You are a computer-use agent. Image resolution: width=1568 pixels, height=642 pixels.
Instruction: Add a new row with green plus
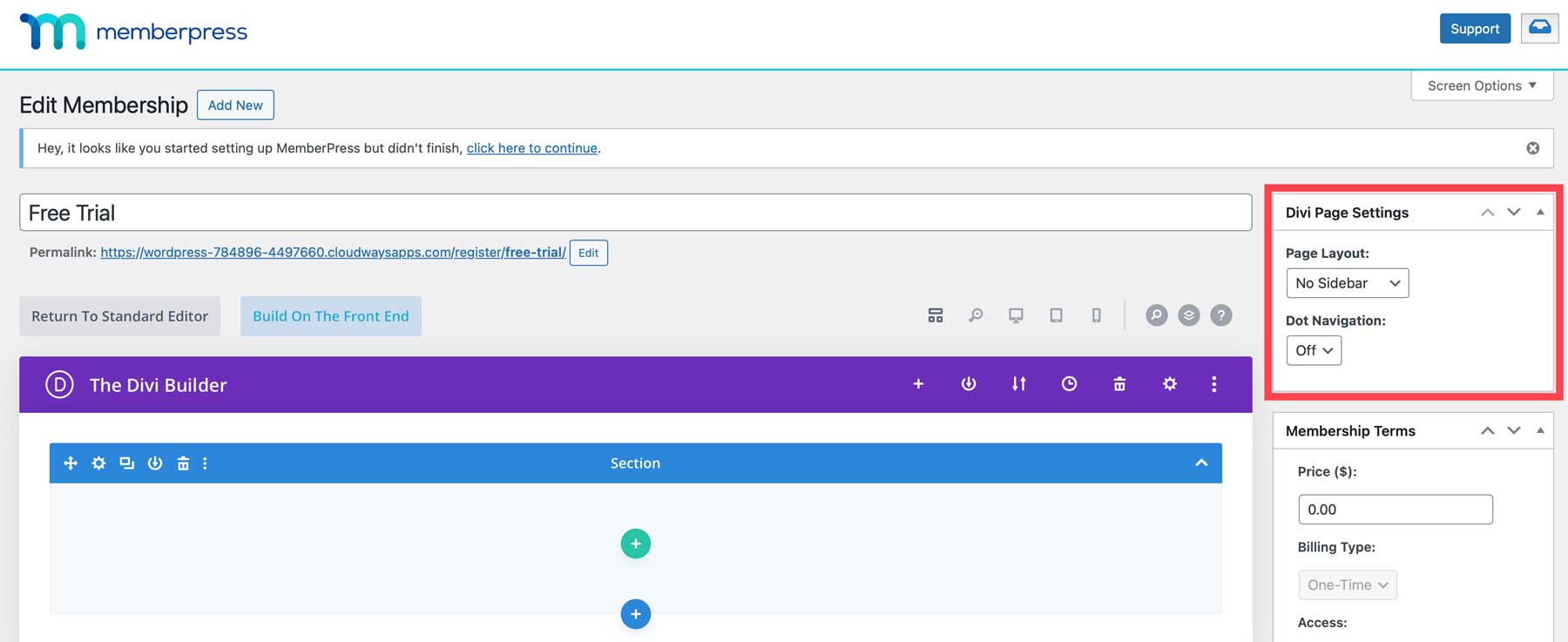(x=636, y=544)
